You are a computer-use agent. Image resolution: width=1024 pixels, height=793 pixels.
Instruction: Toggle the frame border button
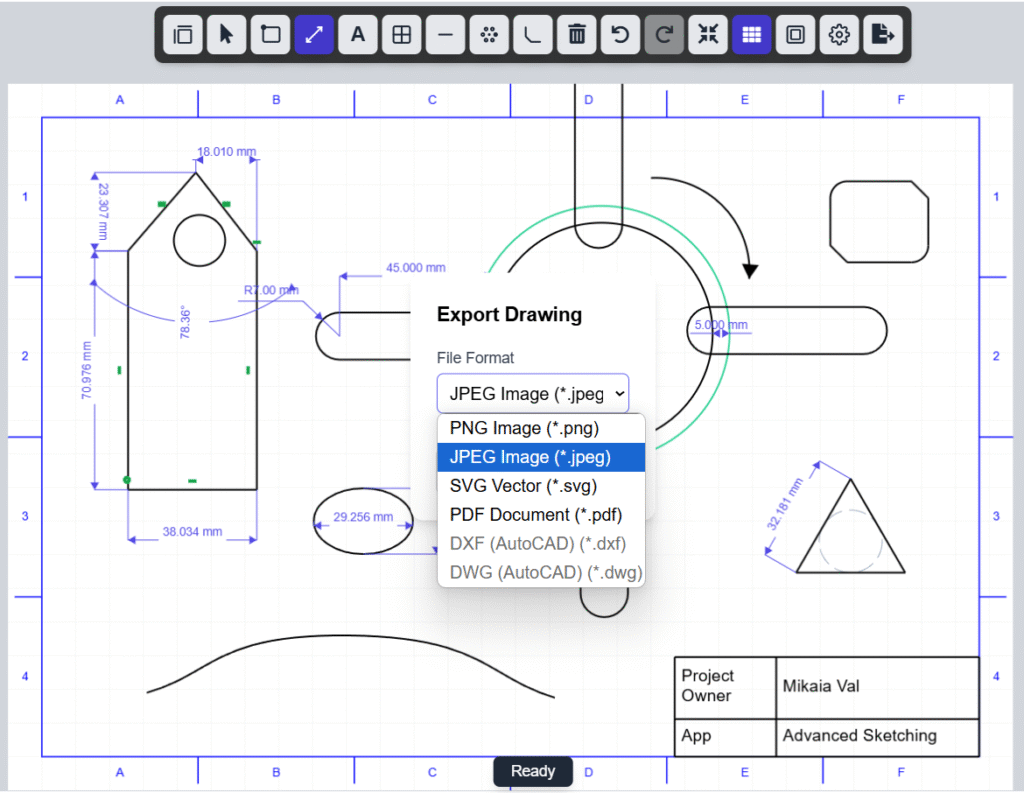795,35
